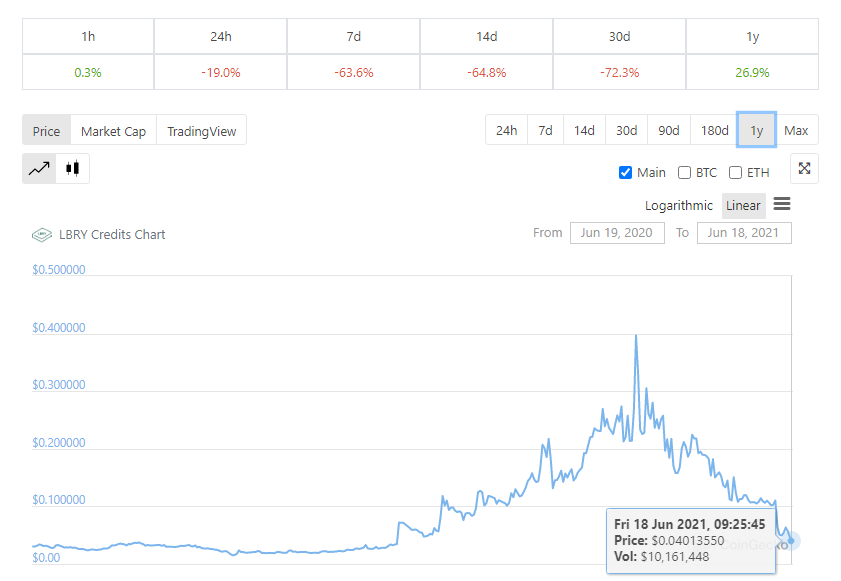The height and width of the screenshot is (581, 841).
Task: Click the $0.100000 axis label
Action: [x=58, y=500]
